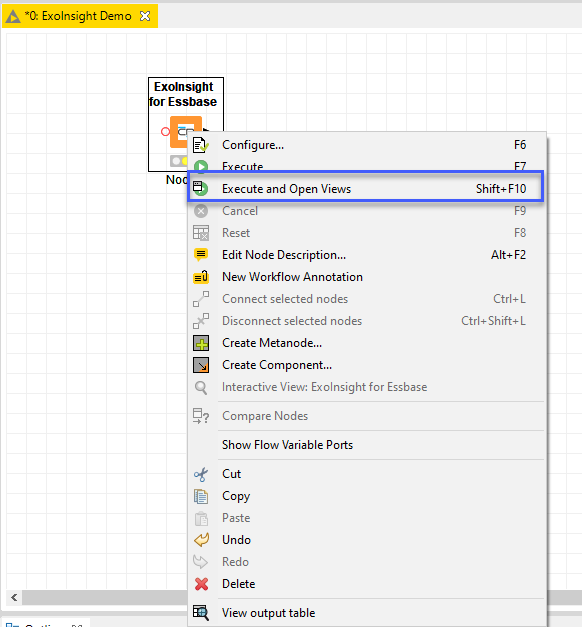
Task: Click the Interactive View magnifier icon
Action: click(201, 387)
